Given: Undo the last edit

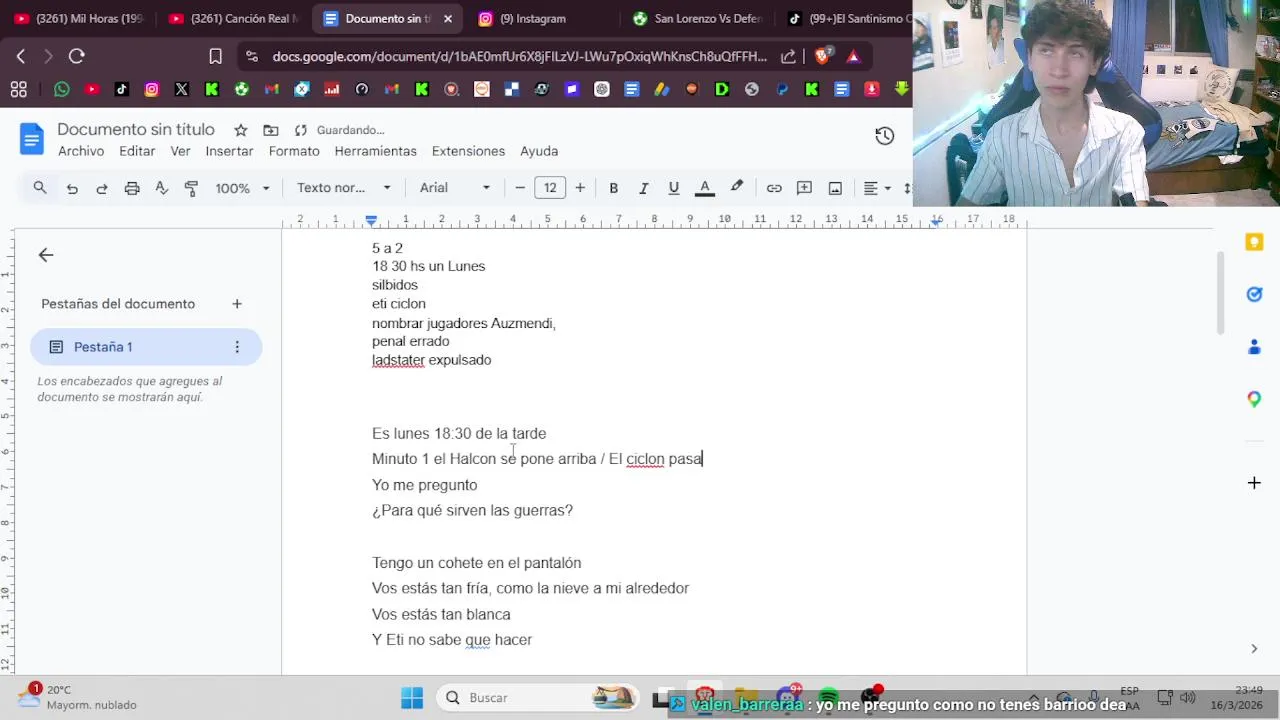Looking at the screenshot, I should [72, 188].
